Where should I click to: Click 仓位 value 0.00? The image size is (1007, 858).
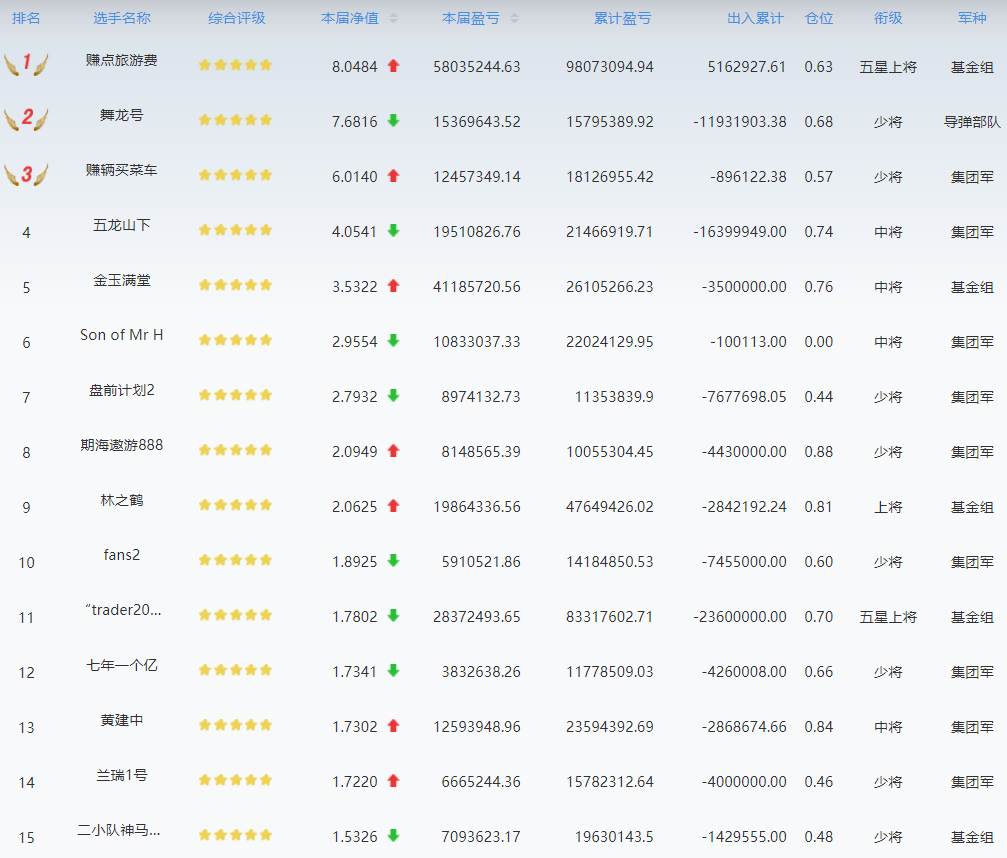click(x=819, y=342)
